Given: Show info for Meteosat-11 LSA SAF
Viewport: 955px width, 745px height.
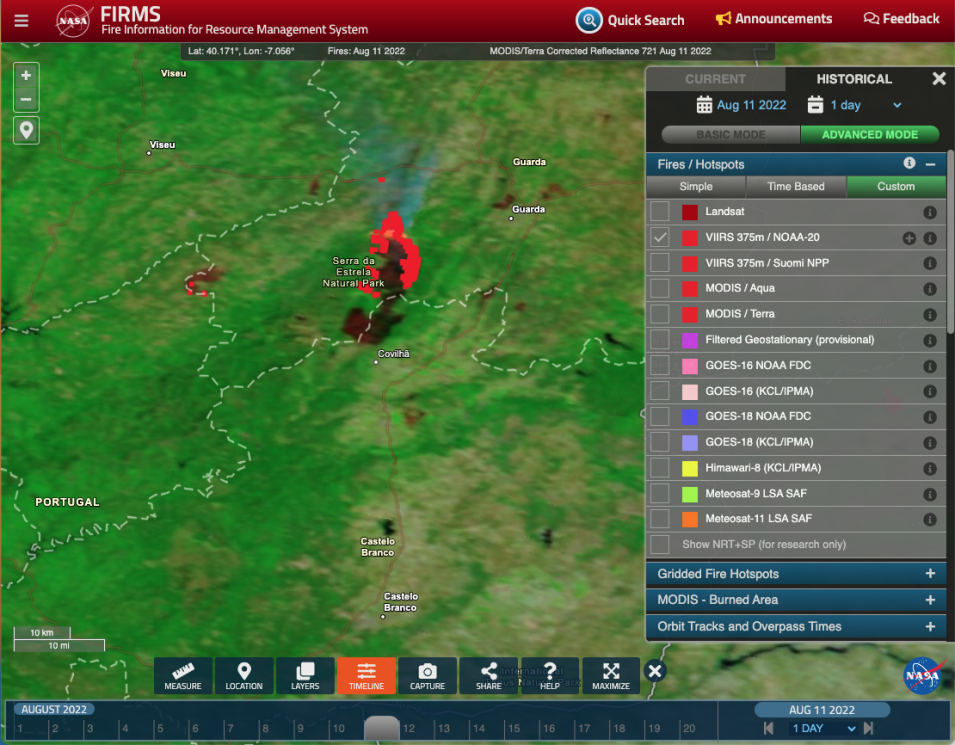Looking at the screenshot, I should click(x=929, y=520).
